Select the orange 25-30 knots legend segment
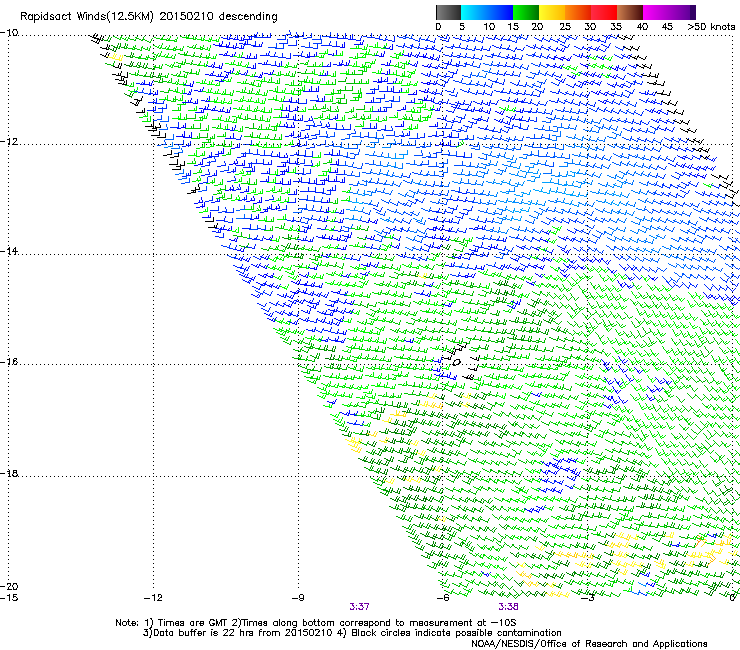740x650 pixels. click(578, 12)
